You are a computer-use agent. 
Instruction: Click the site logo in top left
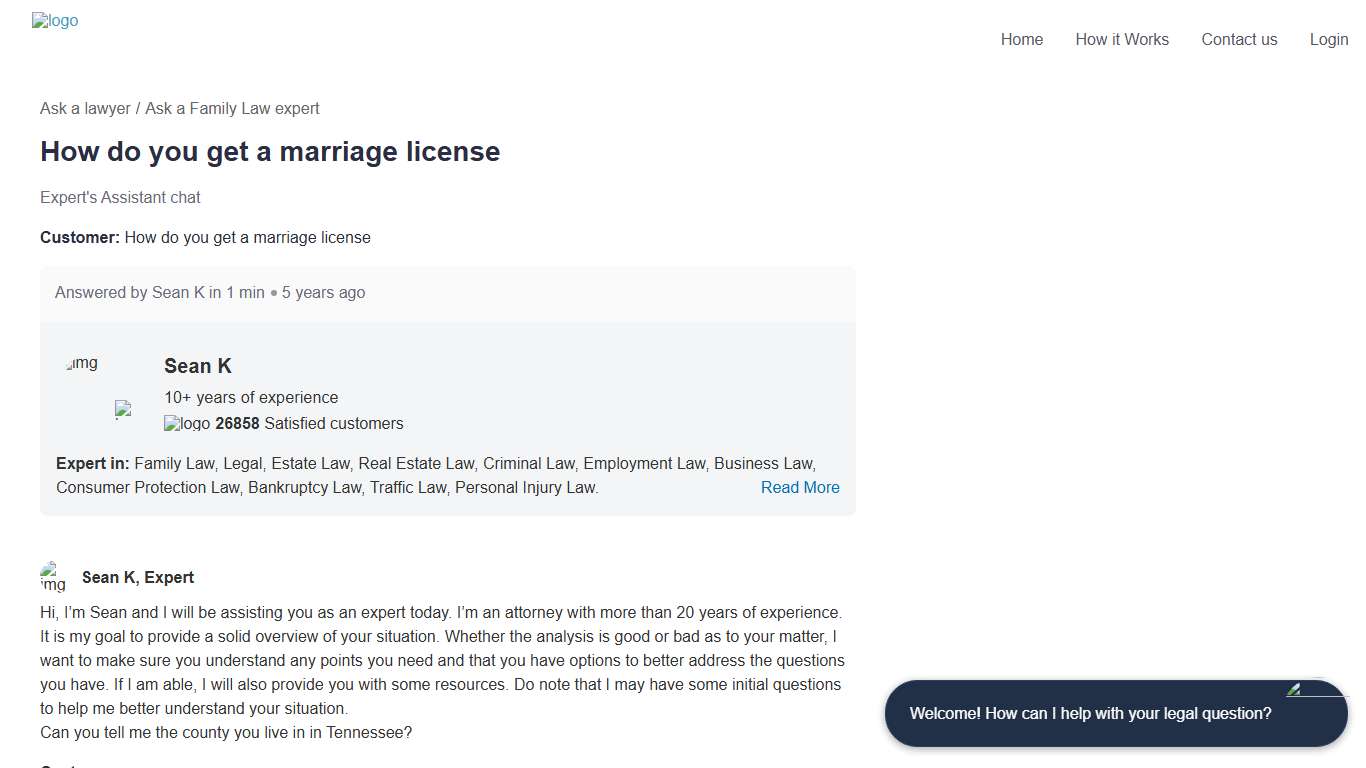[x=55, y=20]
